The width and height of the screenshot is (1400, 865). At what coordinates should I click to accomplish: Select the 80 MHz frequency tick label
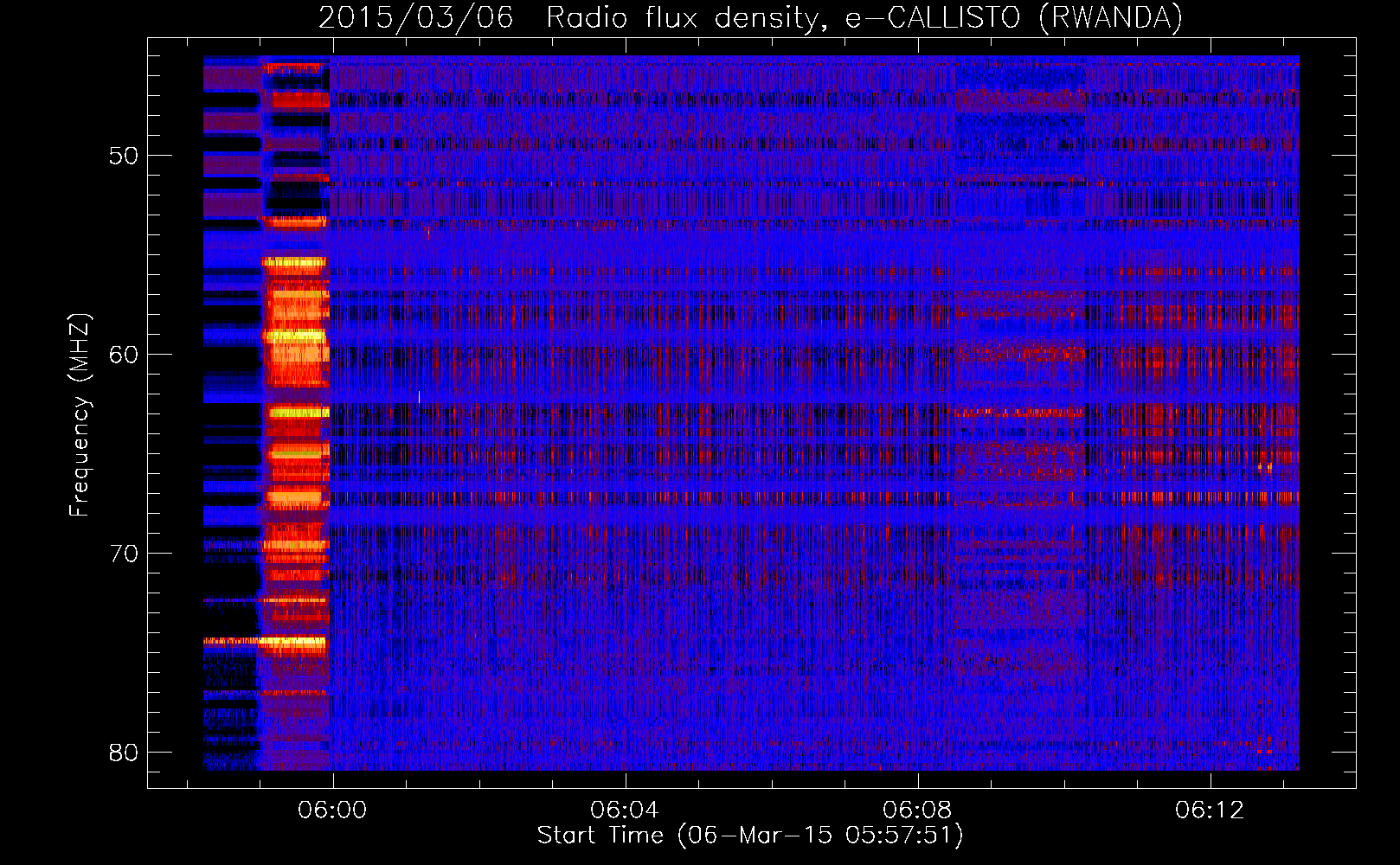point(124,753)
